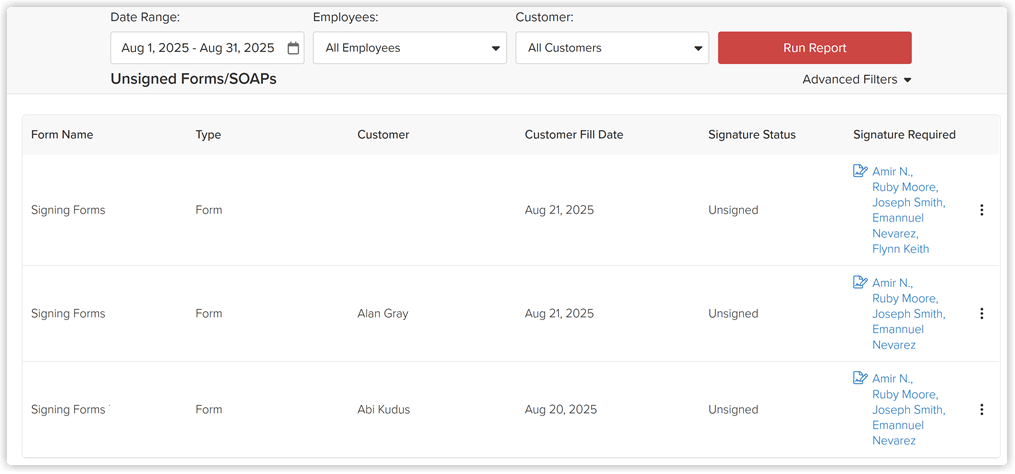The width and height of the screenshot is (1015, 474).
Task: Expand the All Customers dropdown
Action: click(x=612, y=48)
